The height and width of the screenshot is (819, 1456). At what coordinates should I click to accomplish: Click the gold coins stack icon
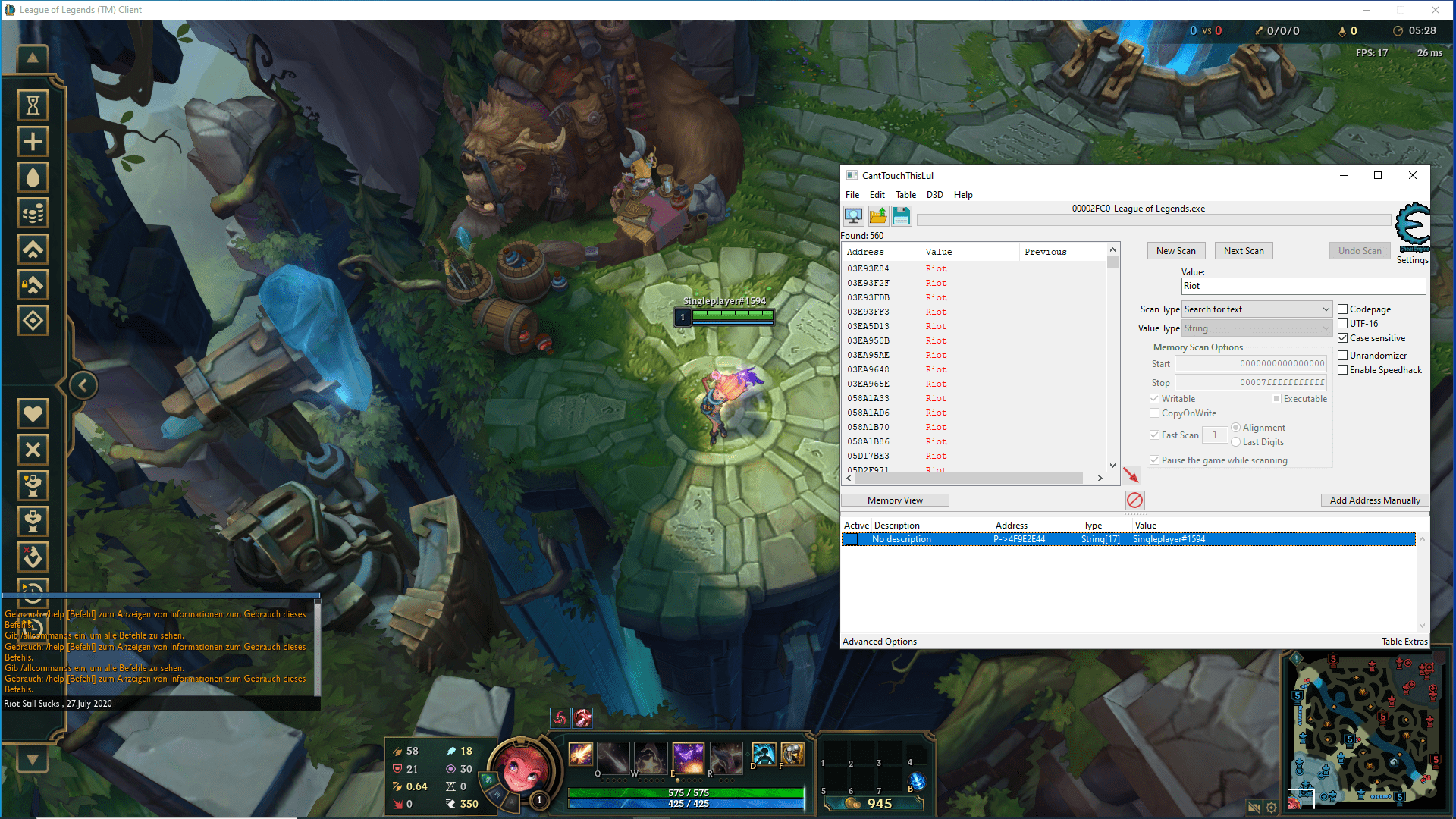(x=33, y=213)
